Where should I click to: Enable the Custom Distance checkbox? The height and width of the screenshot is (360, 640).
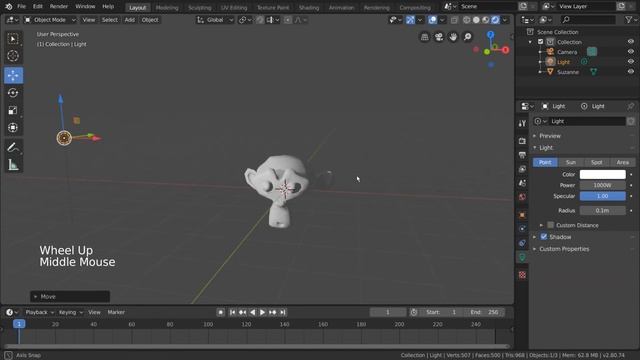(551, 225)
